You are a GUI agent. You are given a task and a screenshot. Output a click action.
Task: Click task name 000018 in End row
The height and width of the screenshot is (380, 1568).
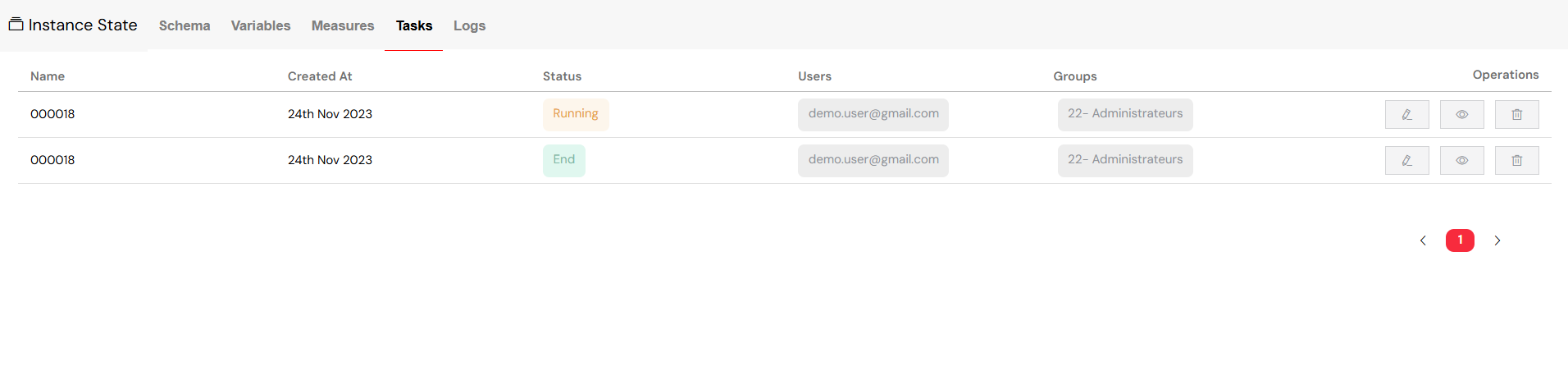pos(52,160)
